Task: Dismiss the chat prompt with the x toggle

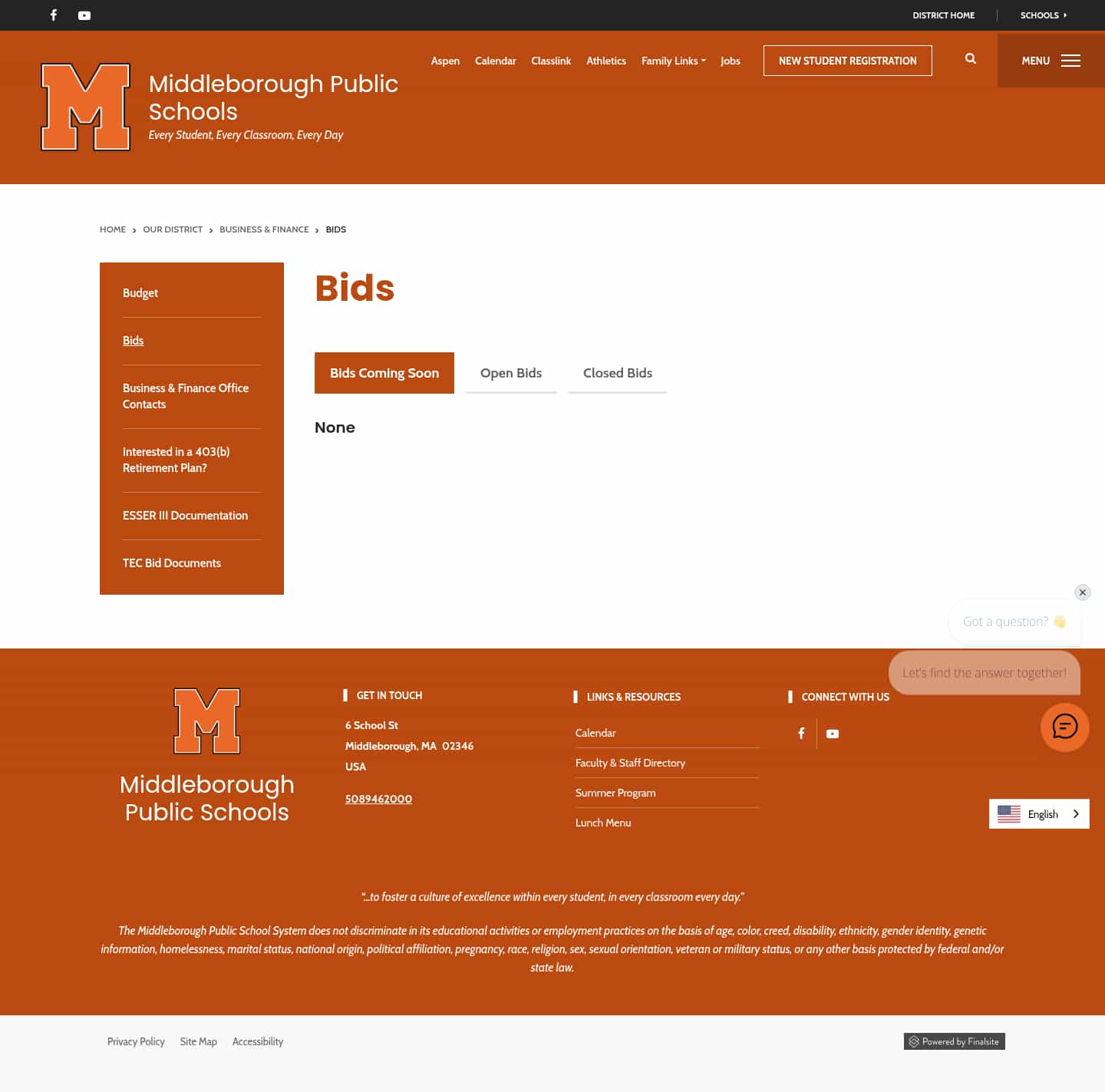Action: click(1082, 592)
